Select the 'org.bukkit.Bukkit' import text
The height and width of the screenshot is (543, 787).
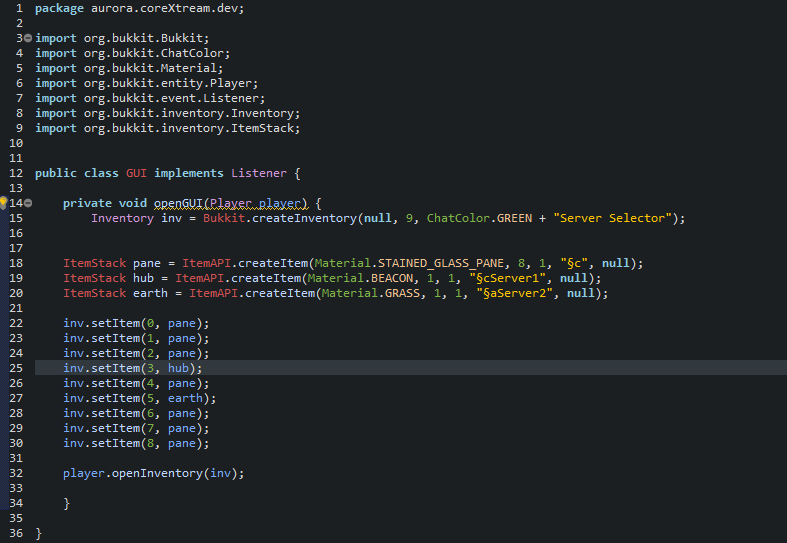pos(143,38)
